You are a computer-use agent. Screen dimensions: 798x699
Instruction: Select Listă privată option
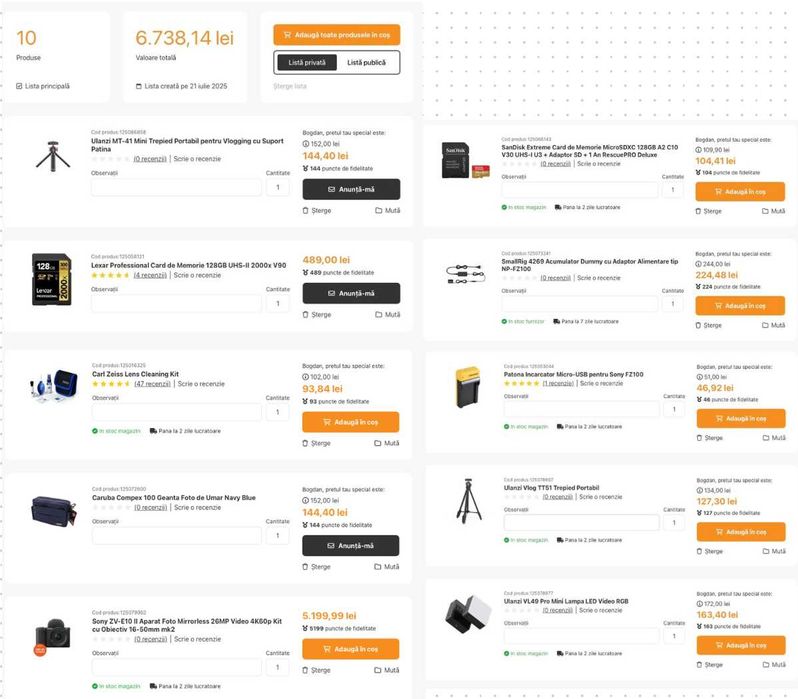[307, 63]
